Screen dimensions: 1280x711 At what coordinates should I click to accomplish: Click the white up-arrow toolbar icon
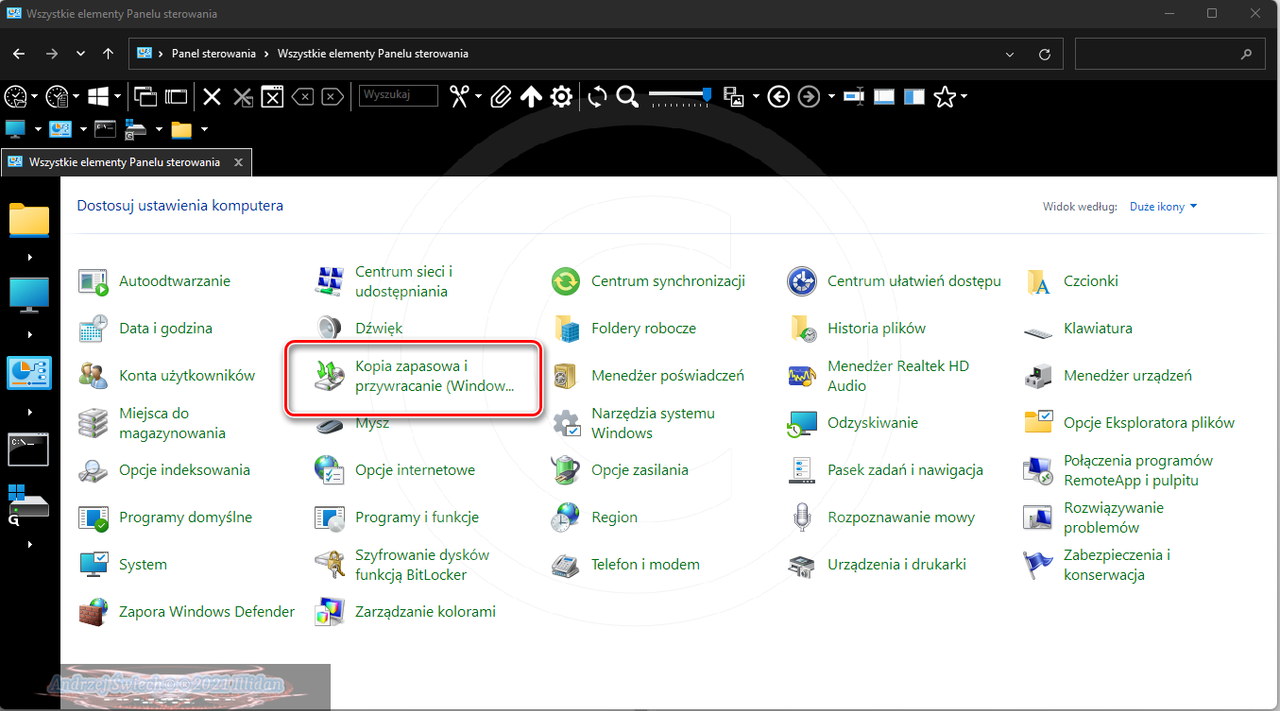pyautogui.click(x=531, y=96)
